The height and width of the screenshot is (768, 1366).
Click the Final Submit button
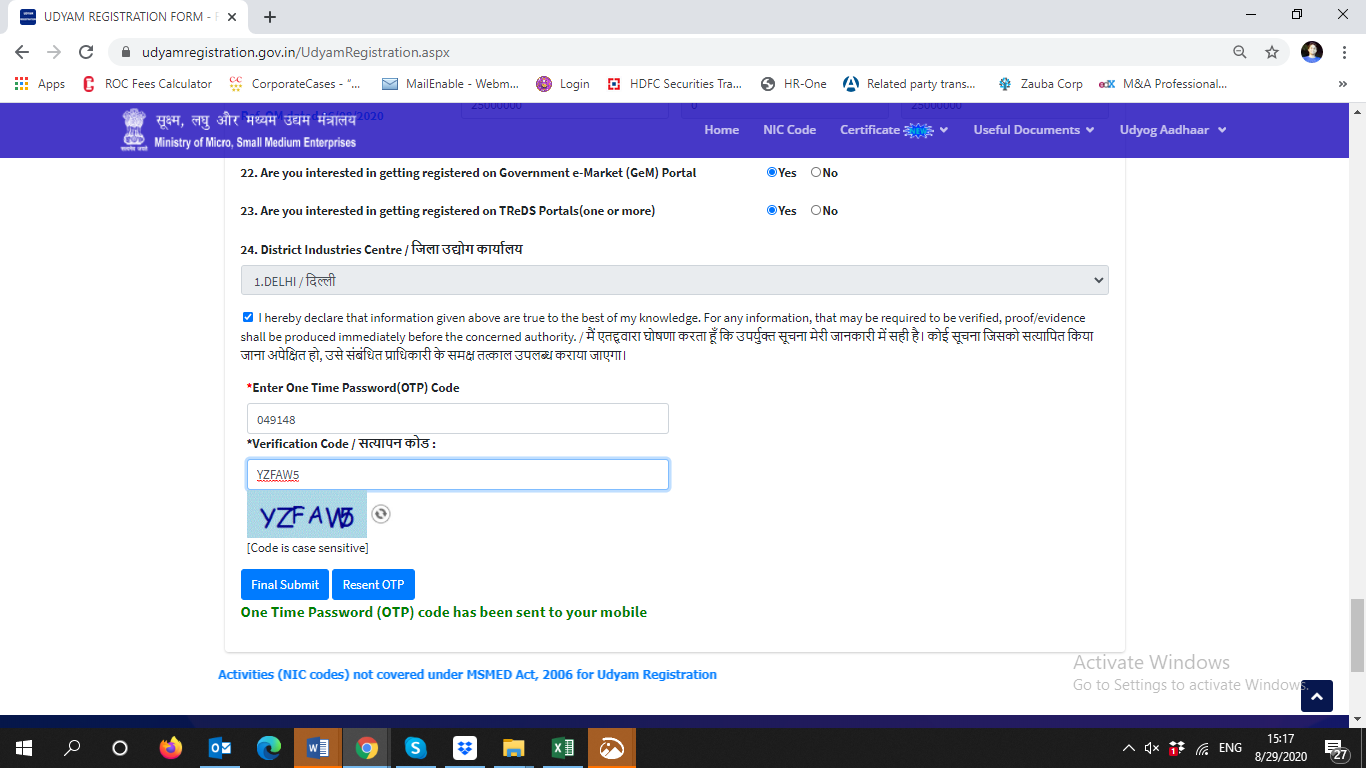pyautogui.click(x=285, y=585)
